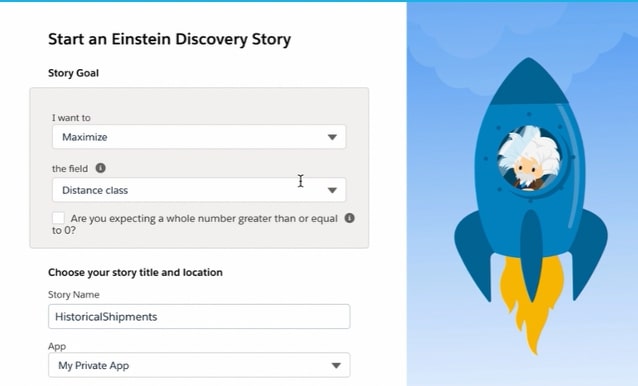Click the 'Are you expecting a whole number' label text
The width and height of the screenshot is (638, 386).
pos(195,224)
